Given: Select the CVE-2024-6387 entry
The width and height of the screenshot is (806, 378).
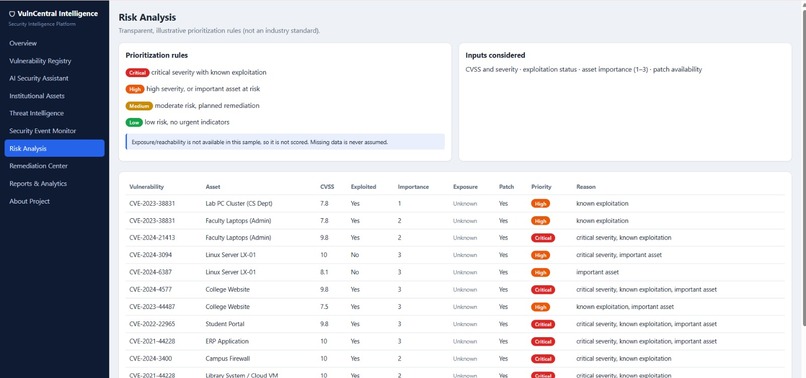Looking at the screenshot, I should click(x=150, y=272).
